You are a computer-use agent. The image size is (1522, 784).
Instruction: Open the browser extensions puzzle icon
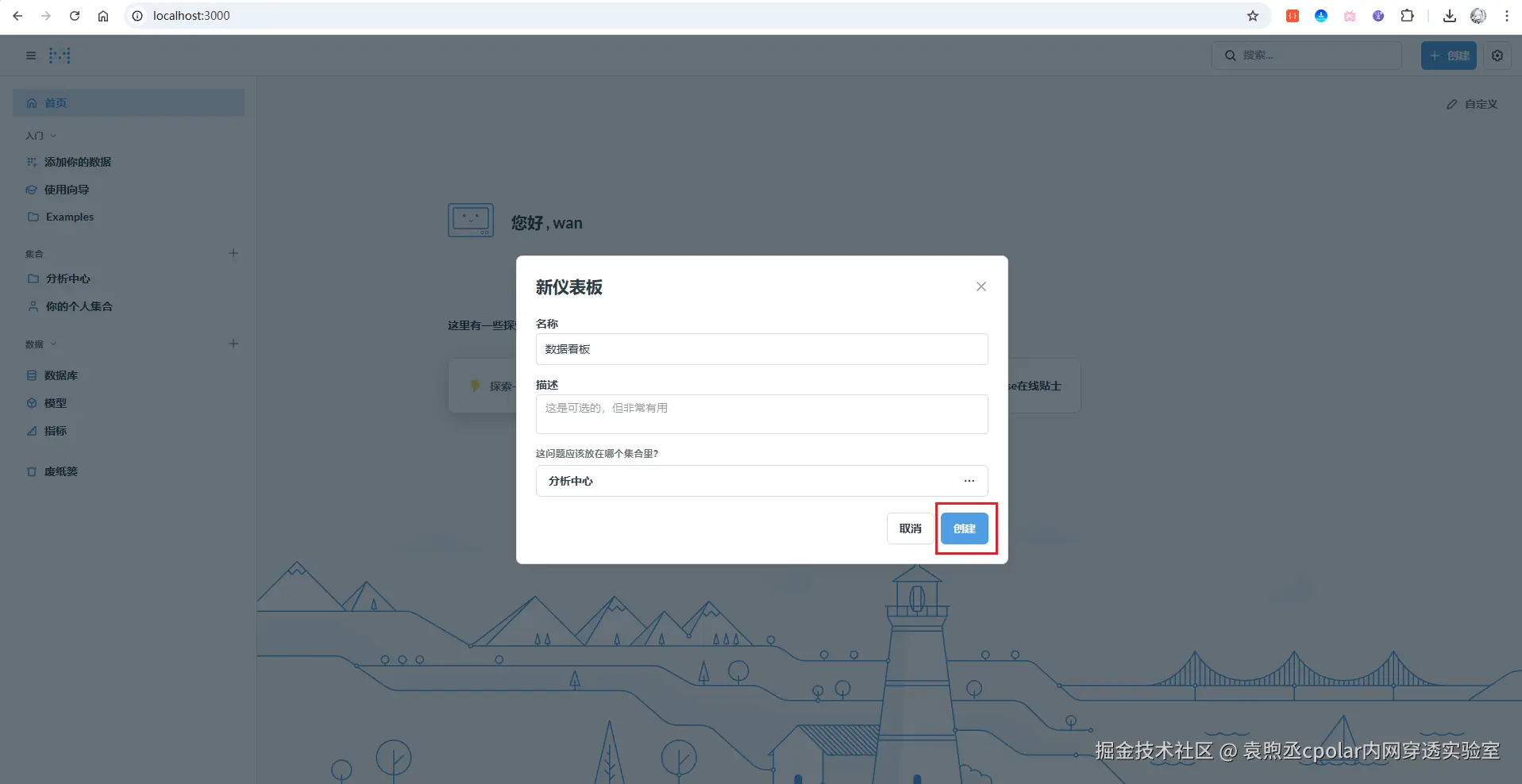[1407, 16]
